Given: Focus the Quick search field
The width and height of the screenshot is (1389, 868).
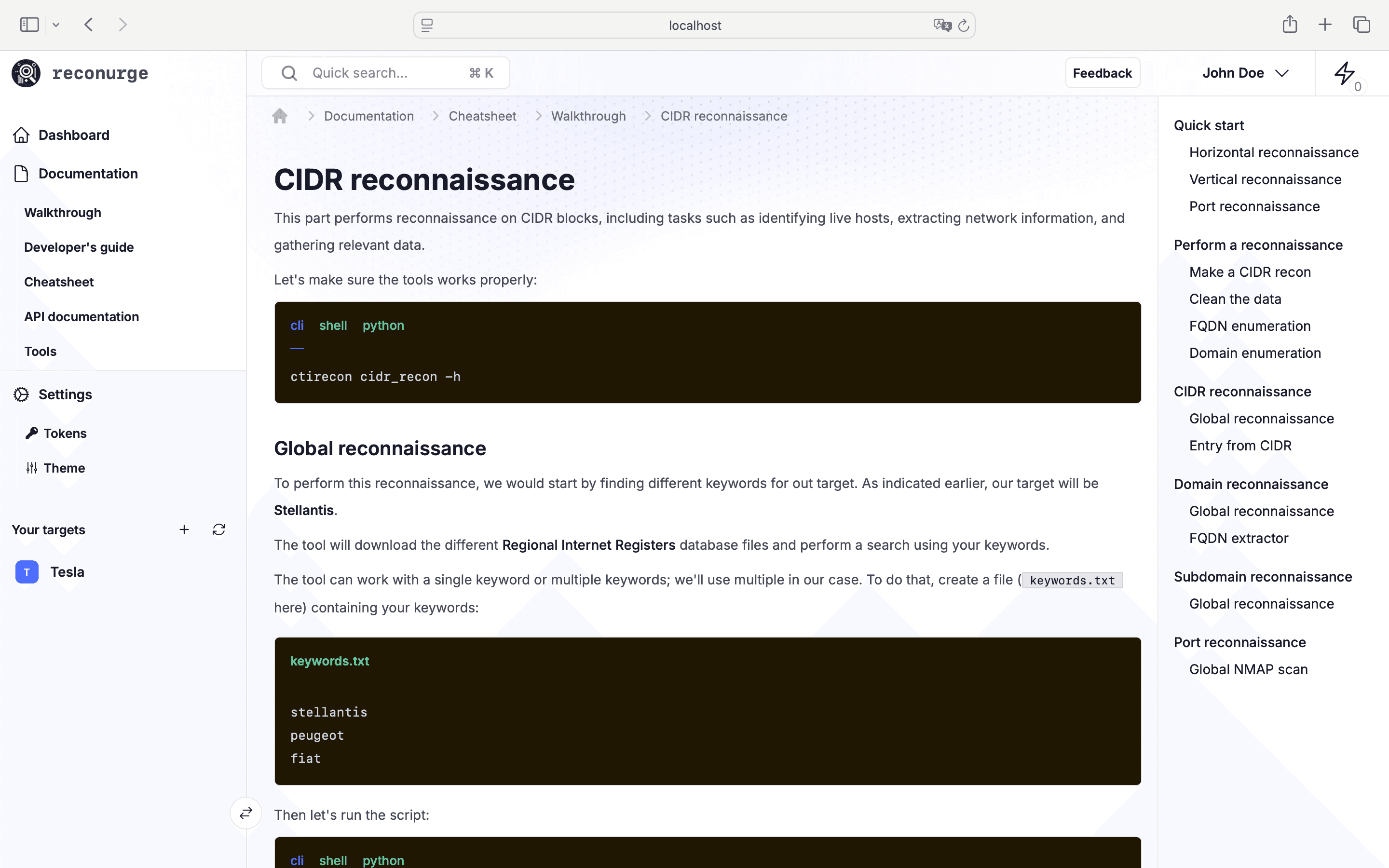Looking at the screenshot, I should tap(386, 73).
